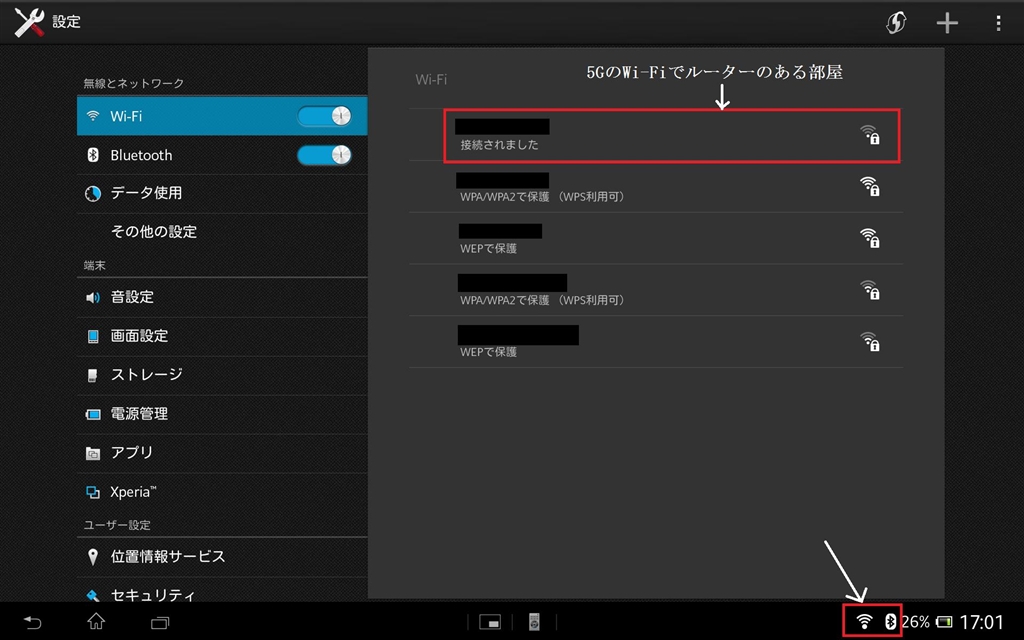Tap the data usage pie icon
This screenshot has width=1024, height=640.
pyautogui.click(x=93, y=193)
